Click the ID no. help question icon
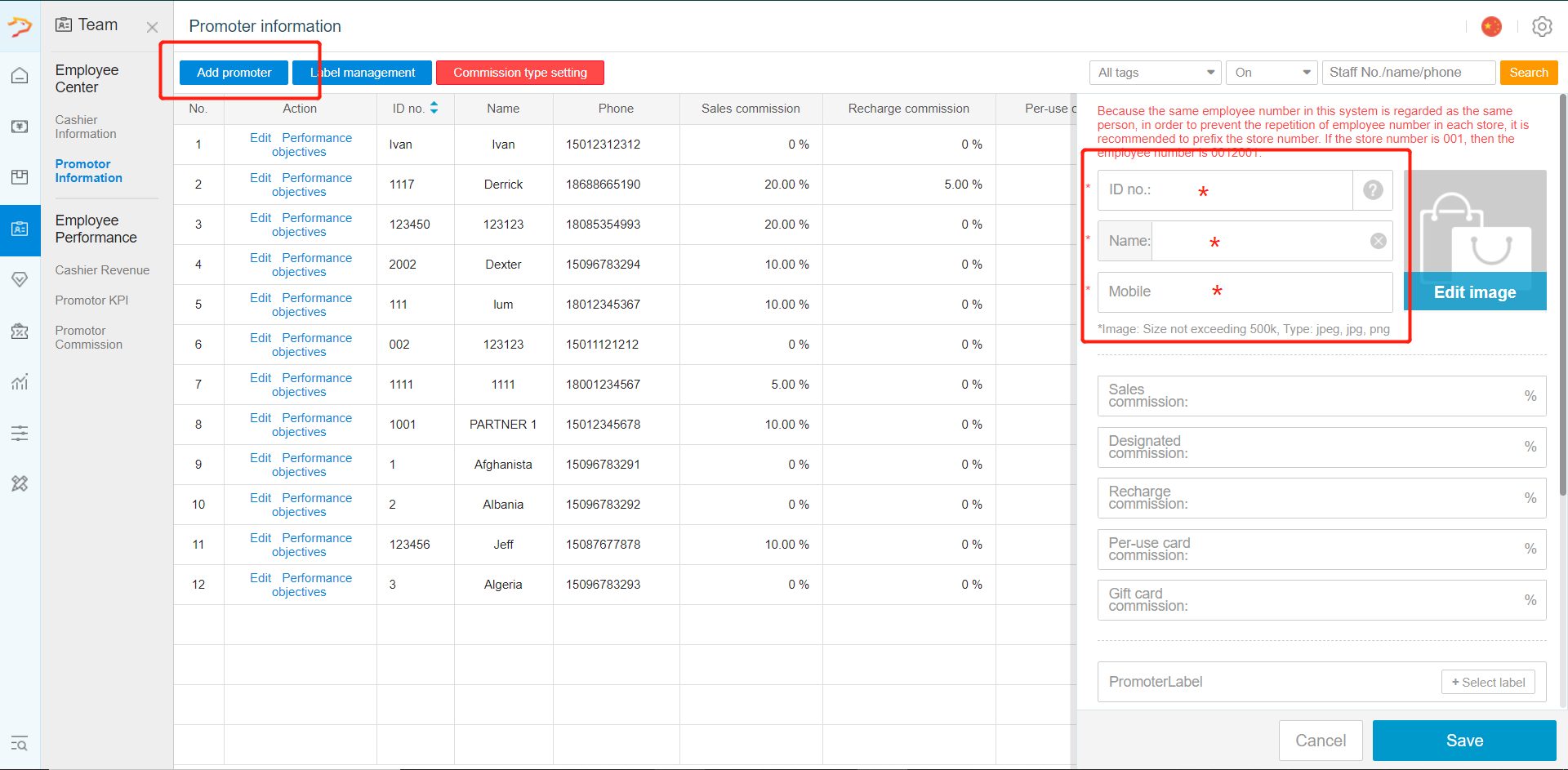1568x770 pixels. (1373, 190)
